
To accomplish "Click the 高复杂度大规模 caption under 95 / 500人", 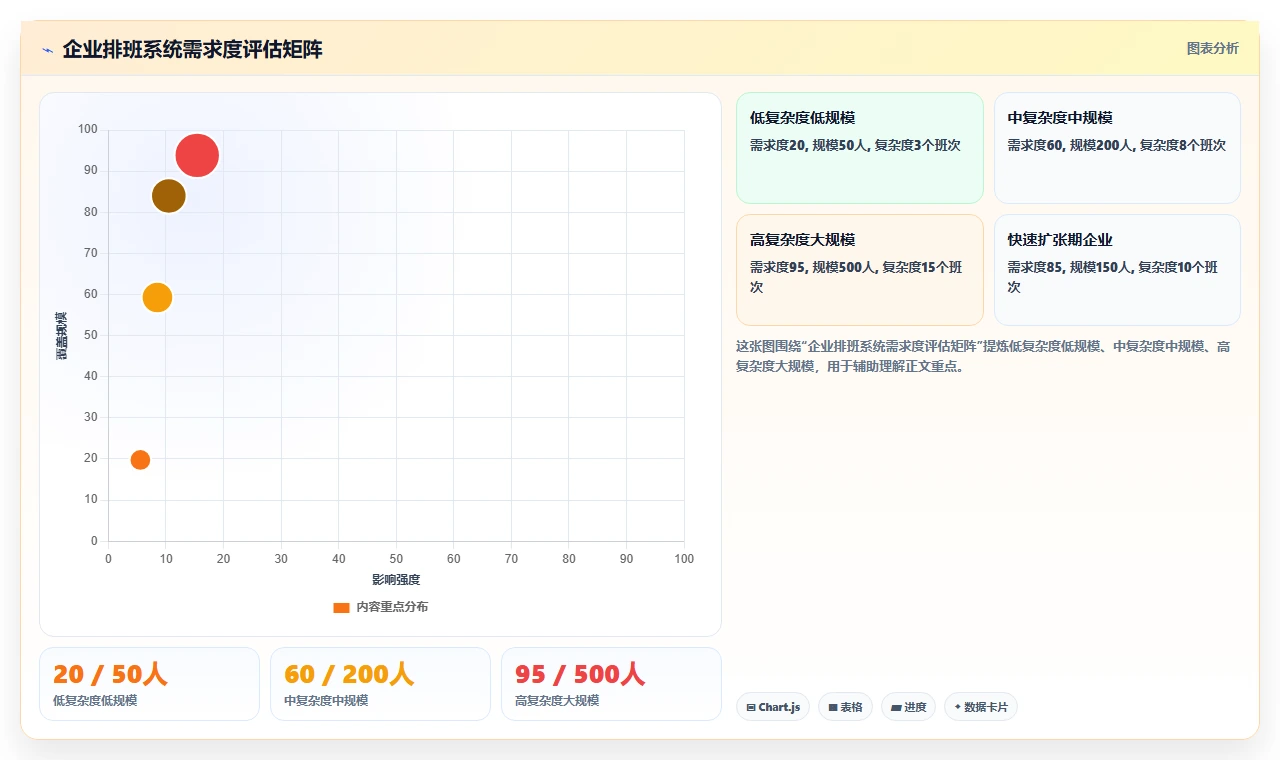I will tap(557, 701).
